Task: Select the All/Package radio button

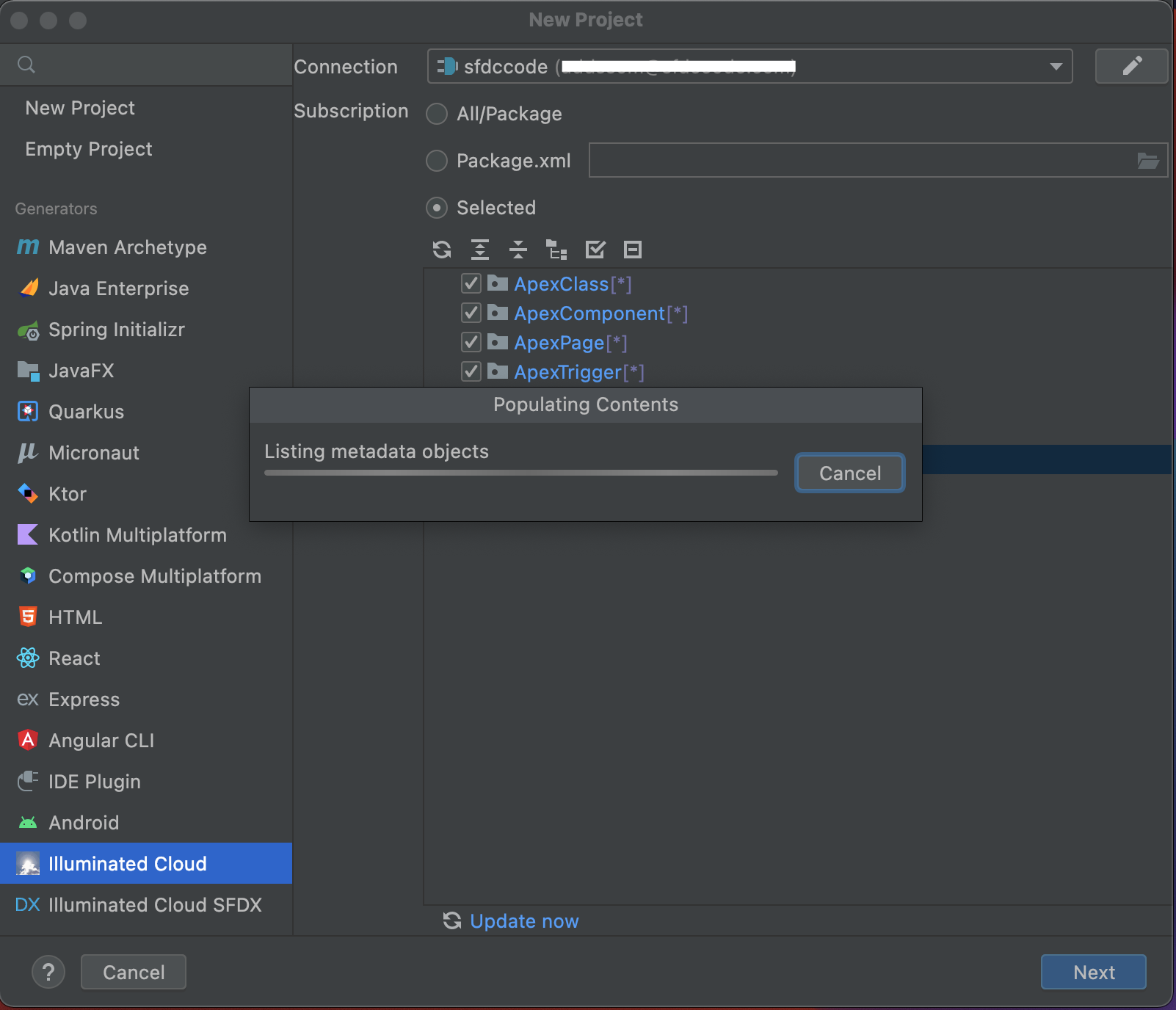Action: tap(437, 114)
